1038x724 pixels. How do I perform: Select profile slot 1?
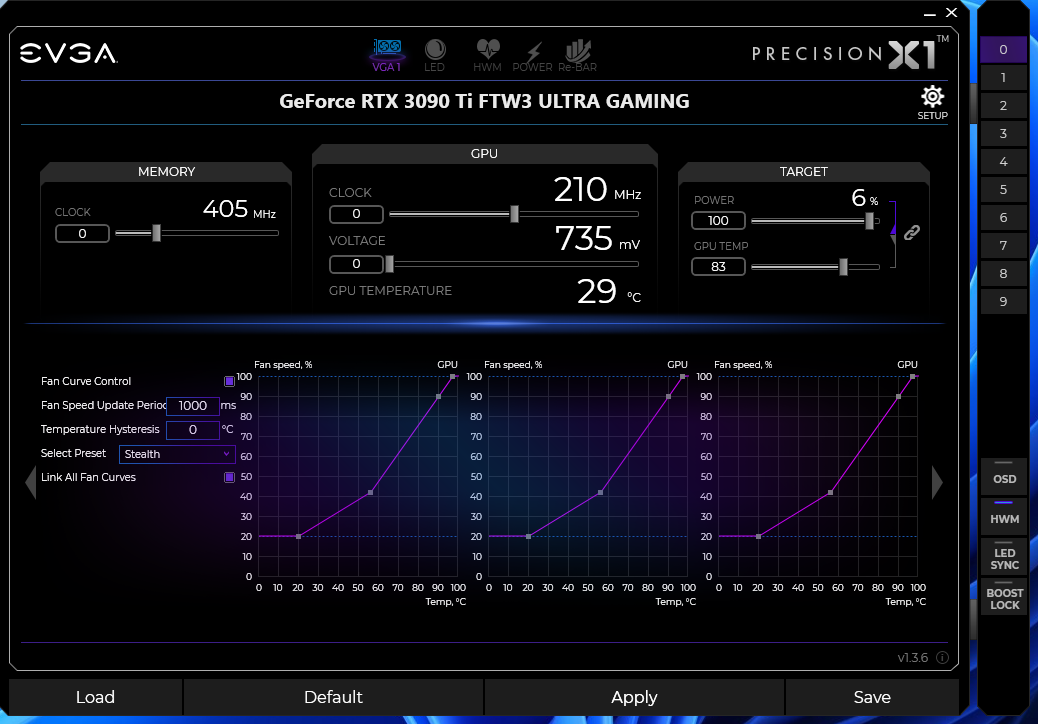click(1003, 77)
